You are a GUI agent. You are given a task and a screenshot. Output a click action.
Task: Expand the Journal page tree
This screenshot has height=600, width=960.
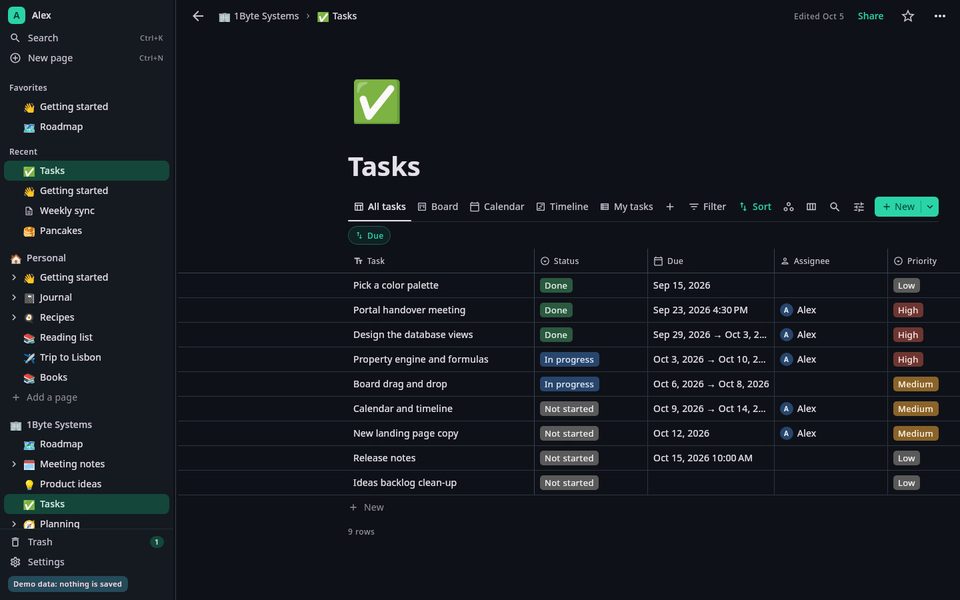pyautogui.click(x=14, y=298)
